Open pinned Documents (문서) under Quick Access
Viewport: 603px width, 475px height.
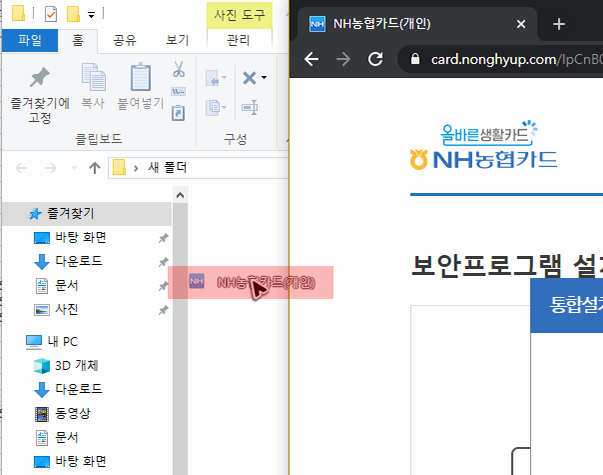point(66,285)
